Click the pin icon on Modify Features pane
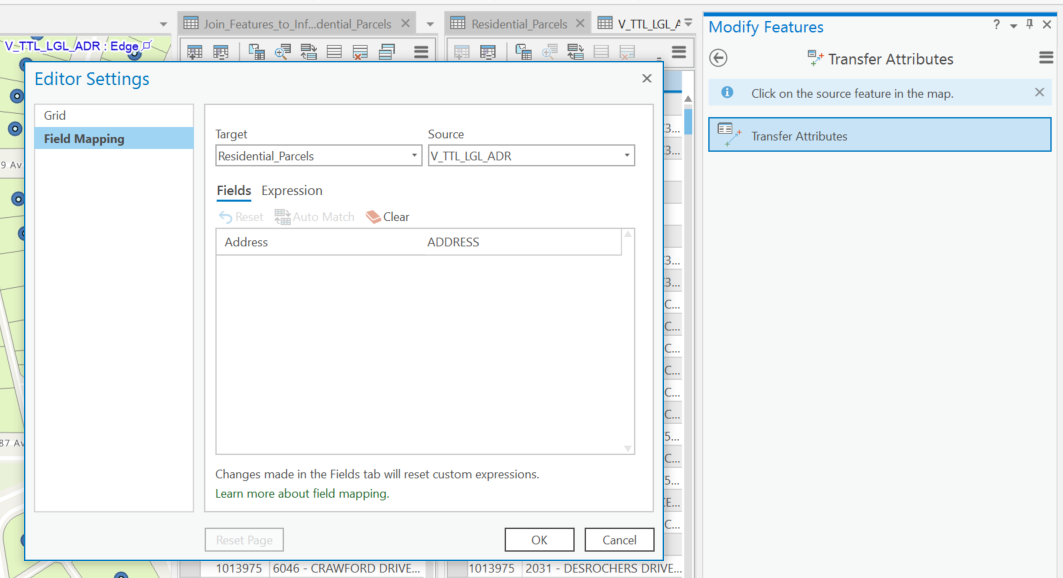 point(1028,22)
